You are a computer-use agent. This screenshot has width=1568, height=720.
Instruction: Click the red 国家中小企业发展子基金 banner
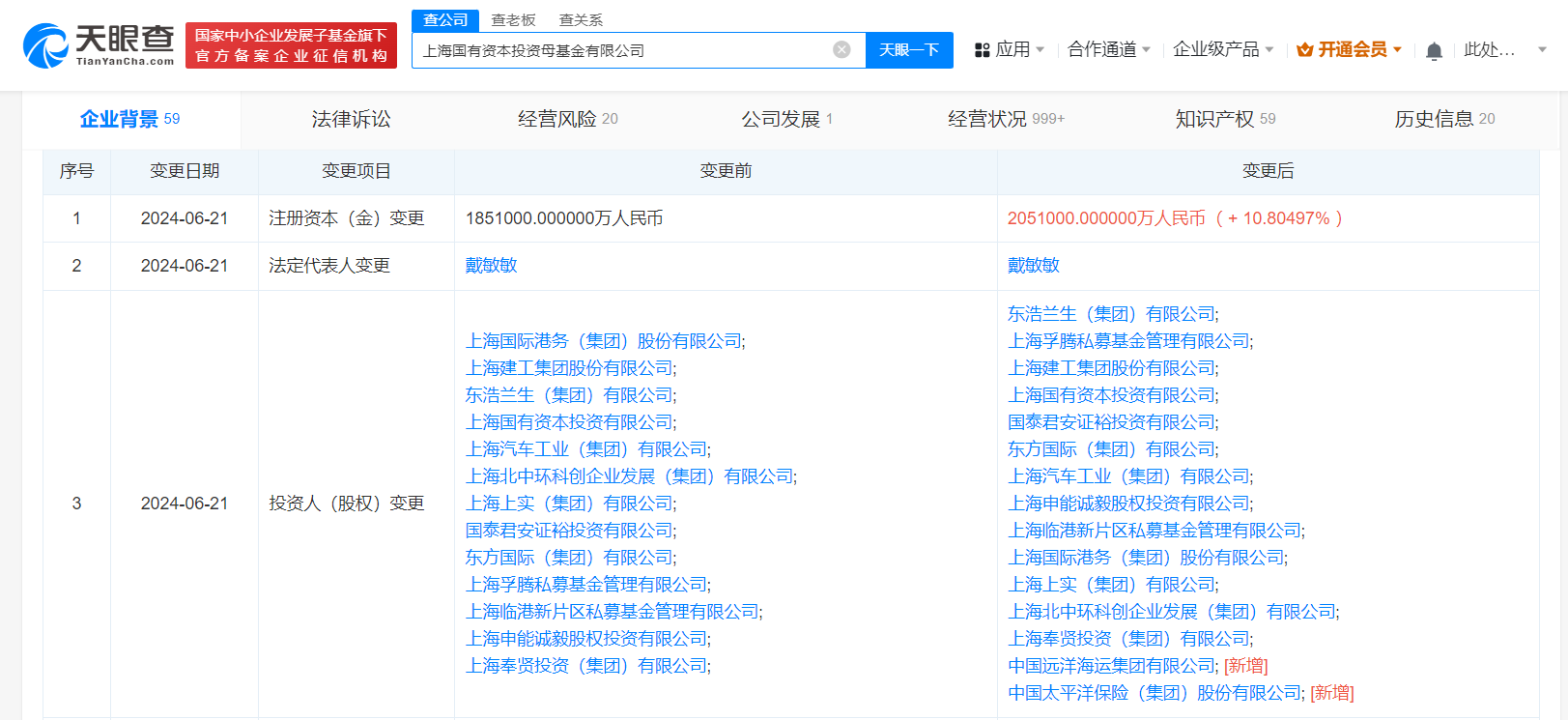(x=291, y=45)
